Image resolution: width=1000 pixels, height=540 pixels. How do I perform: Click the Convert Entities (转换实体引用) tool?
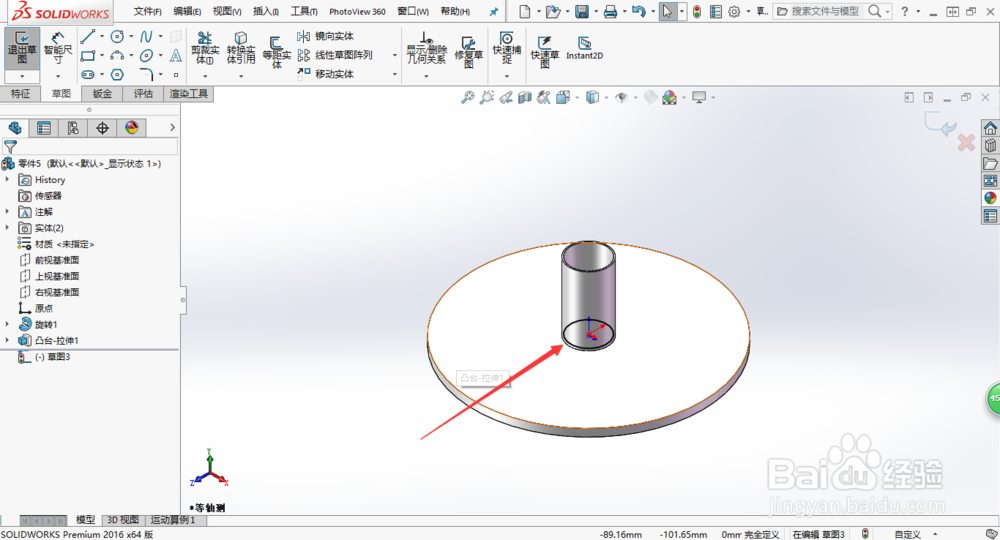(241, 48)
